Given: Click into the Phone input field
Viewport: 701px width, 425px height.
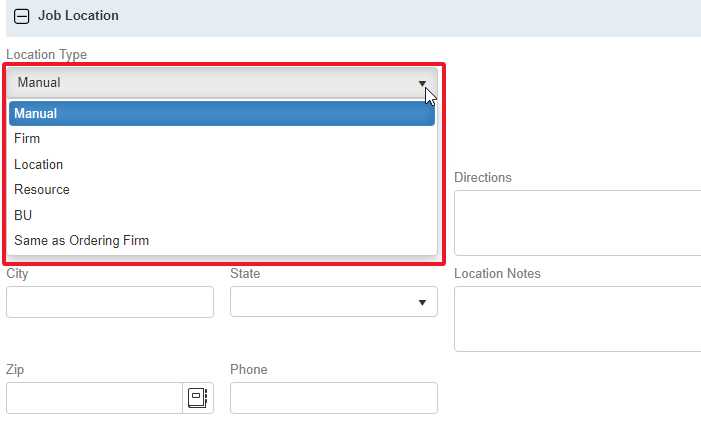Looking at the screenshot, I should [x=333, y=398].
